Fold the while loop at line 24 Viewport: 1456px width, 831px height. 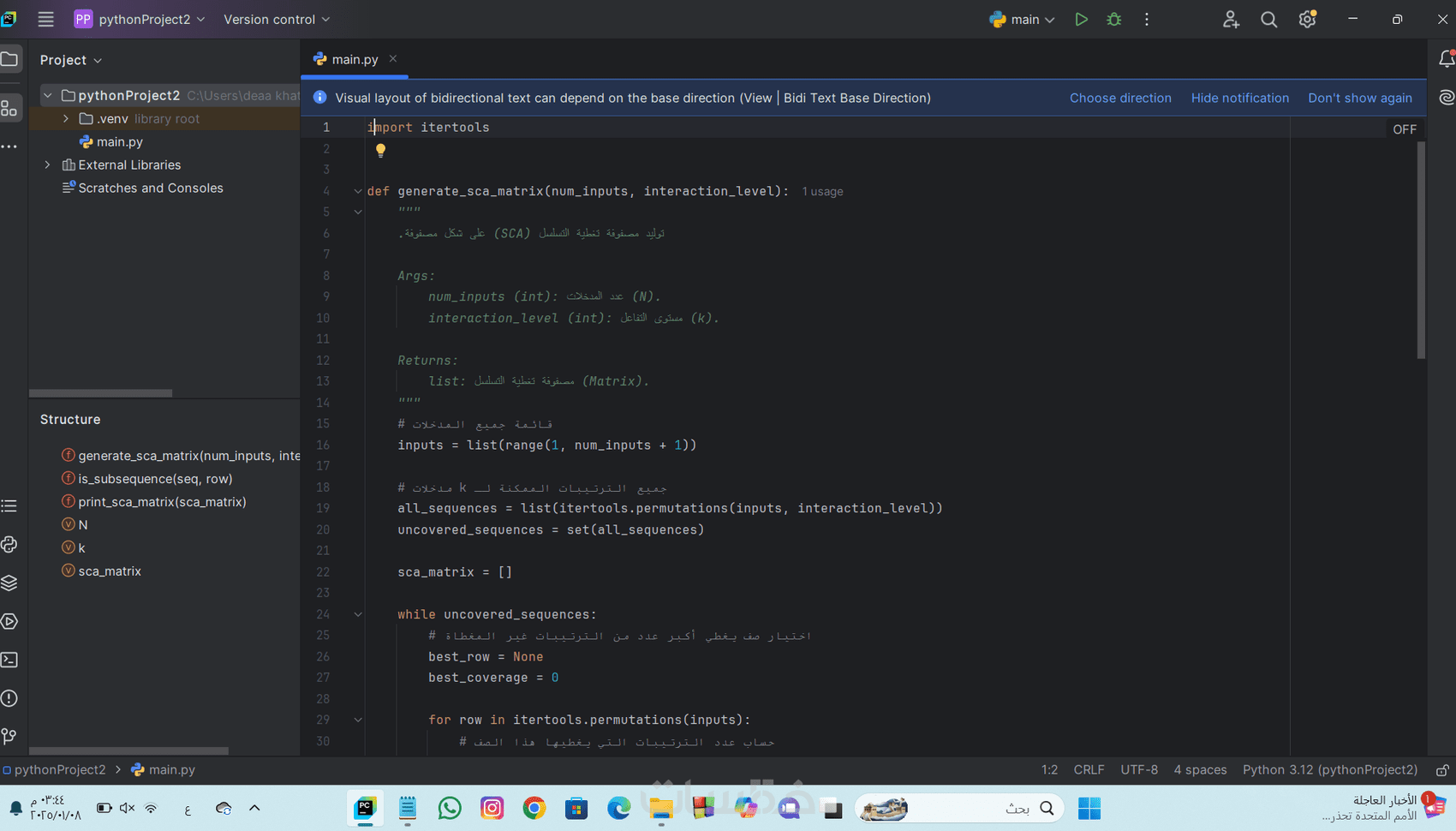point(358,614)
